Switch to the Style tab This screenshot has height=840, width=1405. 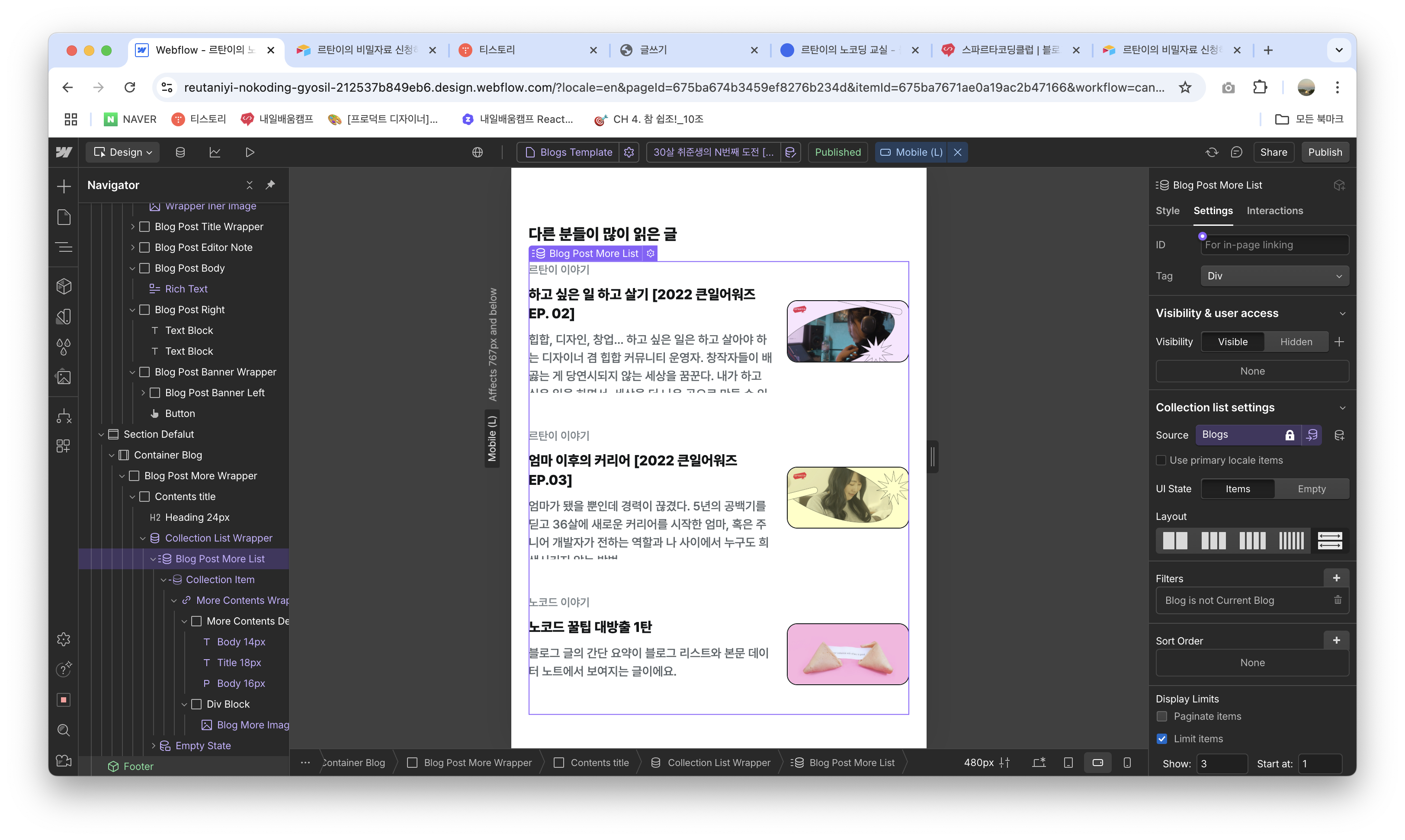pyautogui.click(x=1167, y=211)
